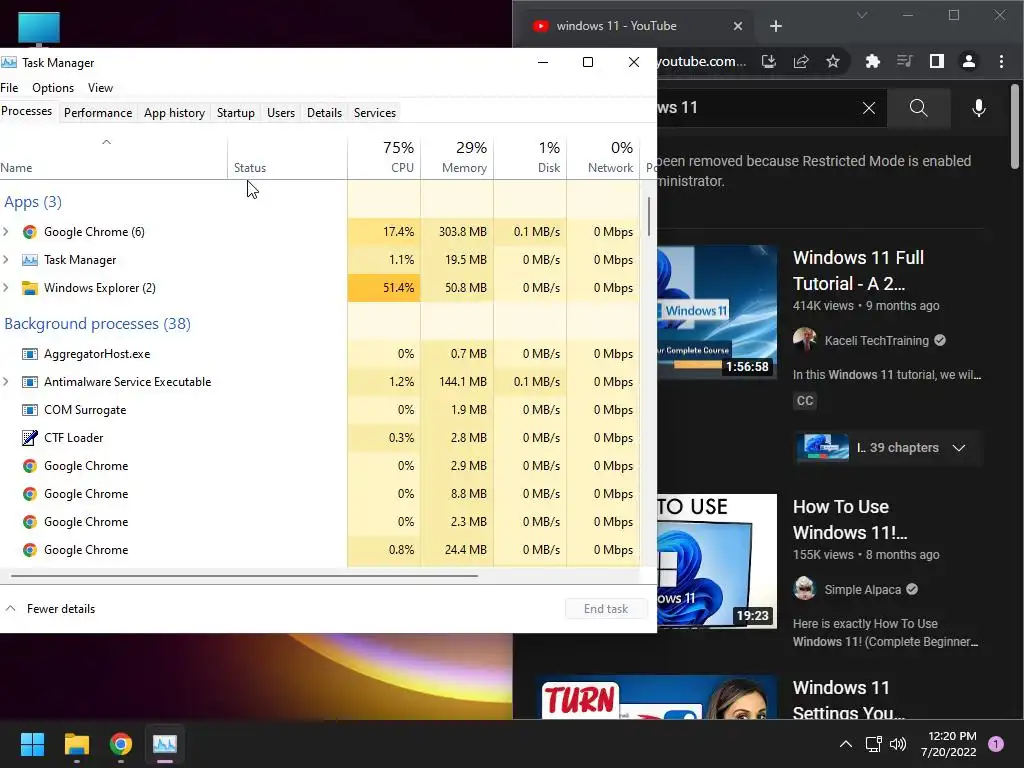Open a new Chrome tab with plus button
The image size is (1024, 768).
776,26
